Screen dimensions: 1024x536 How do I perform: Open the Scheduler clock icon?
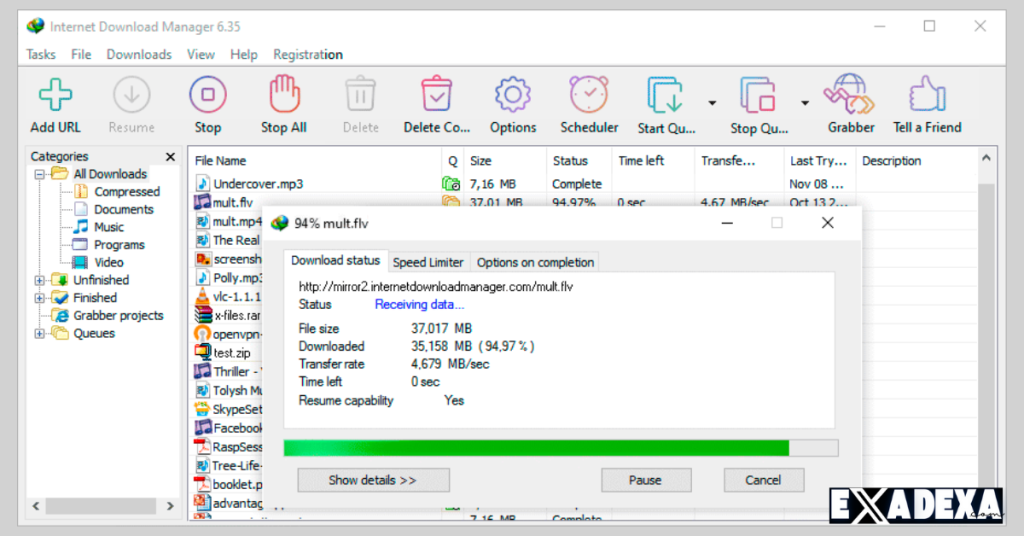(x=589, y=95)
